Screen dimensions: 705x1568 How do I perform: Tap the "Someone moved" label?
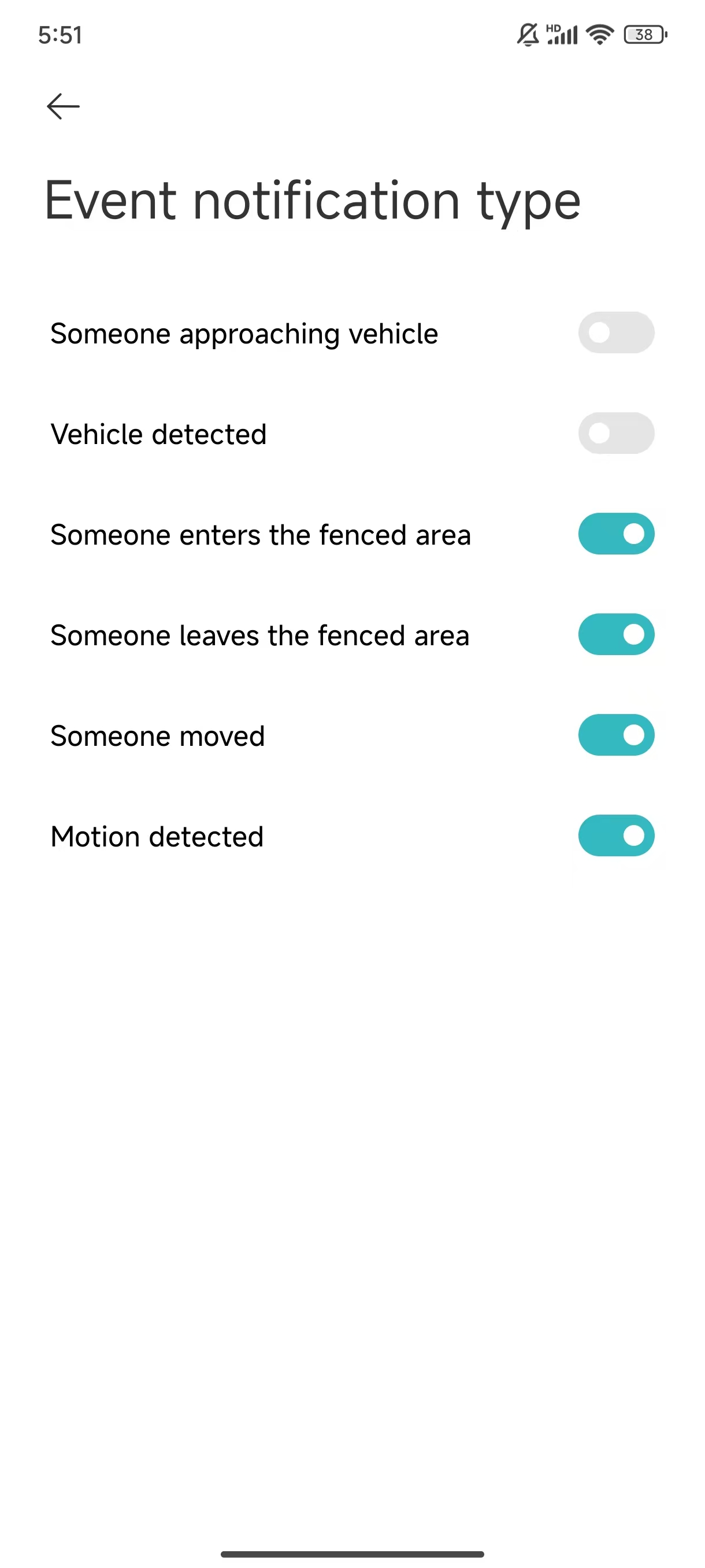tap(158, 736)
